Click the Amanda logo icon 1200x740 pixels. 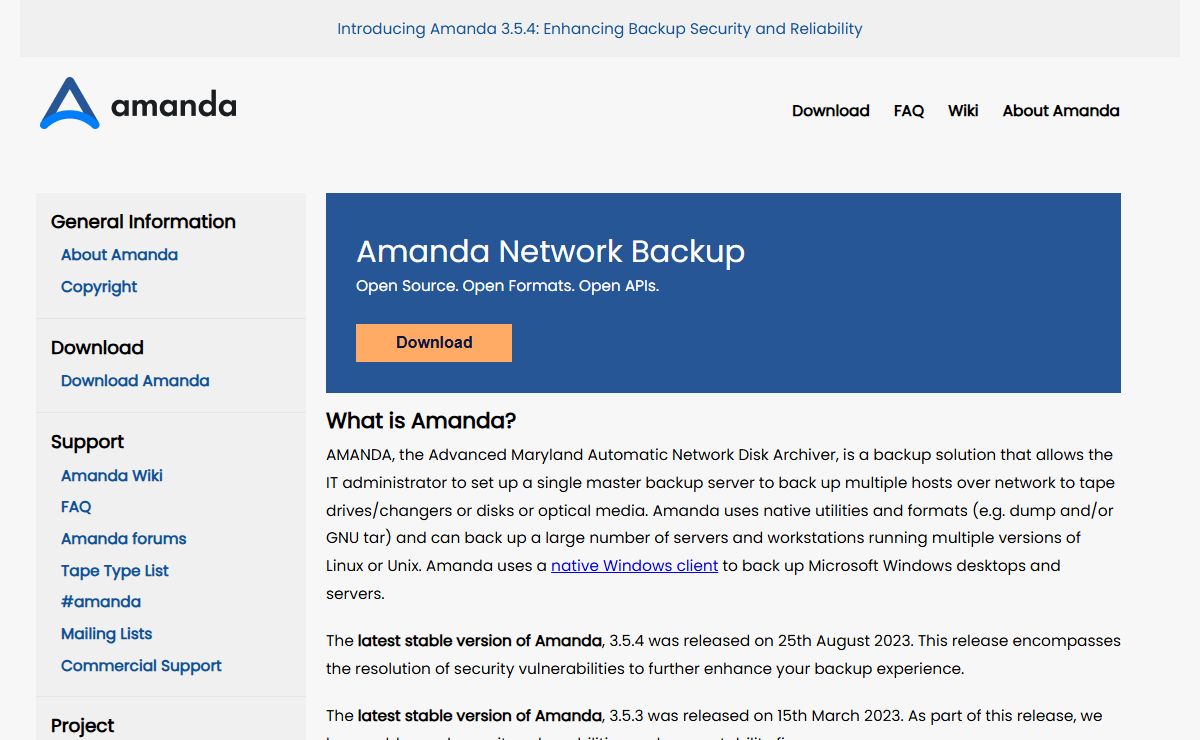click(69, 104)
